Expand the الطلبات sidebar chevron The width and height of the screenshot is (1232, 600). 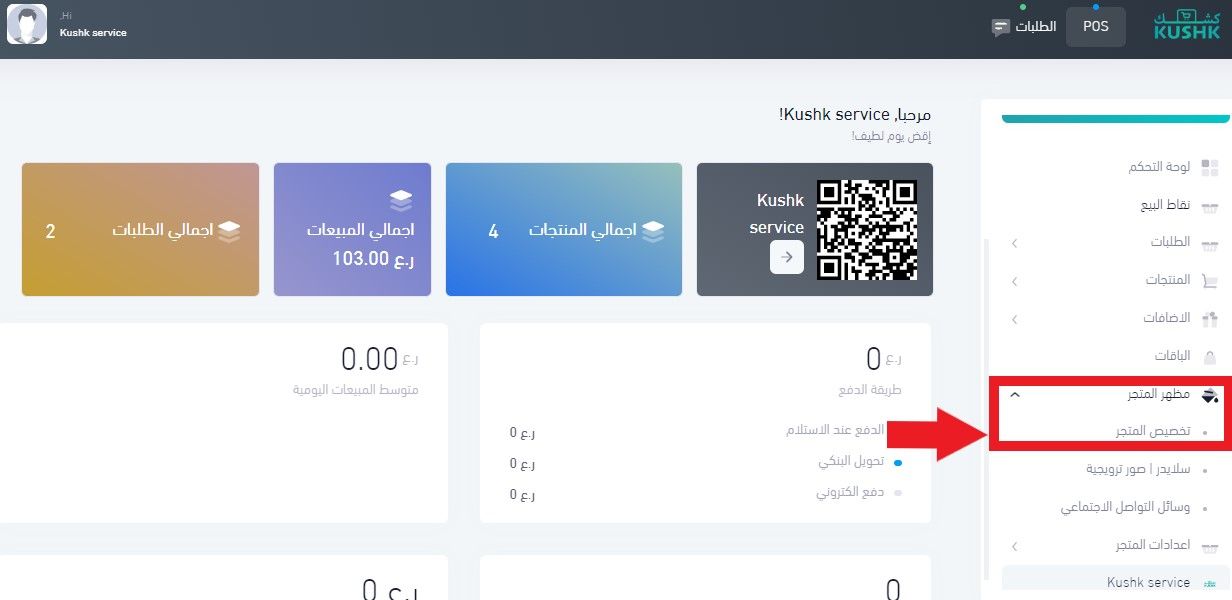tap(1014, 244)
